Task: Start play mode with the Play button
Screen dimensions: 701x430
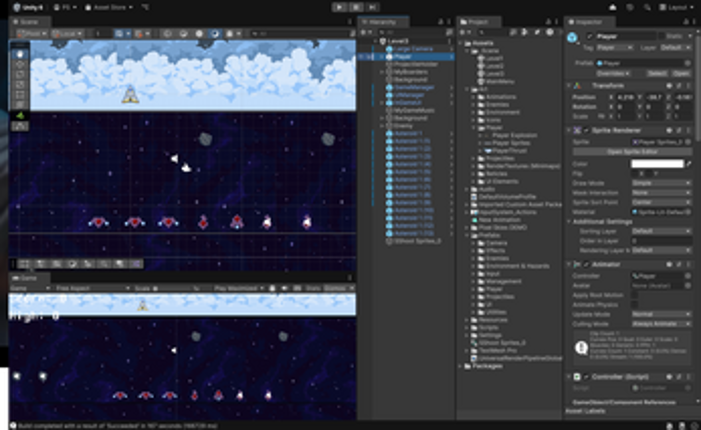Action: pyautogui.click(x=339, y=7)
